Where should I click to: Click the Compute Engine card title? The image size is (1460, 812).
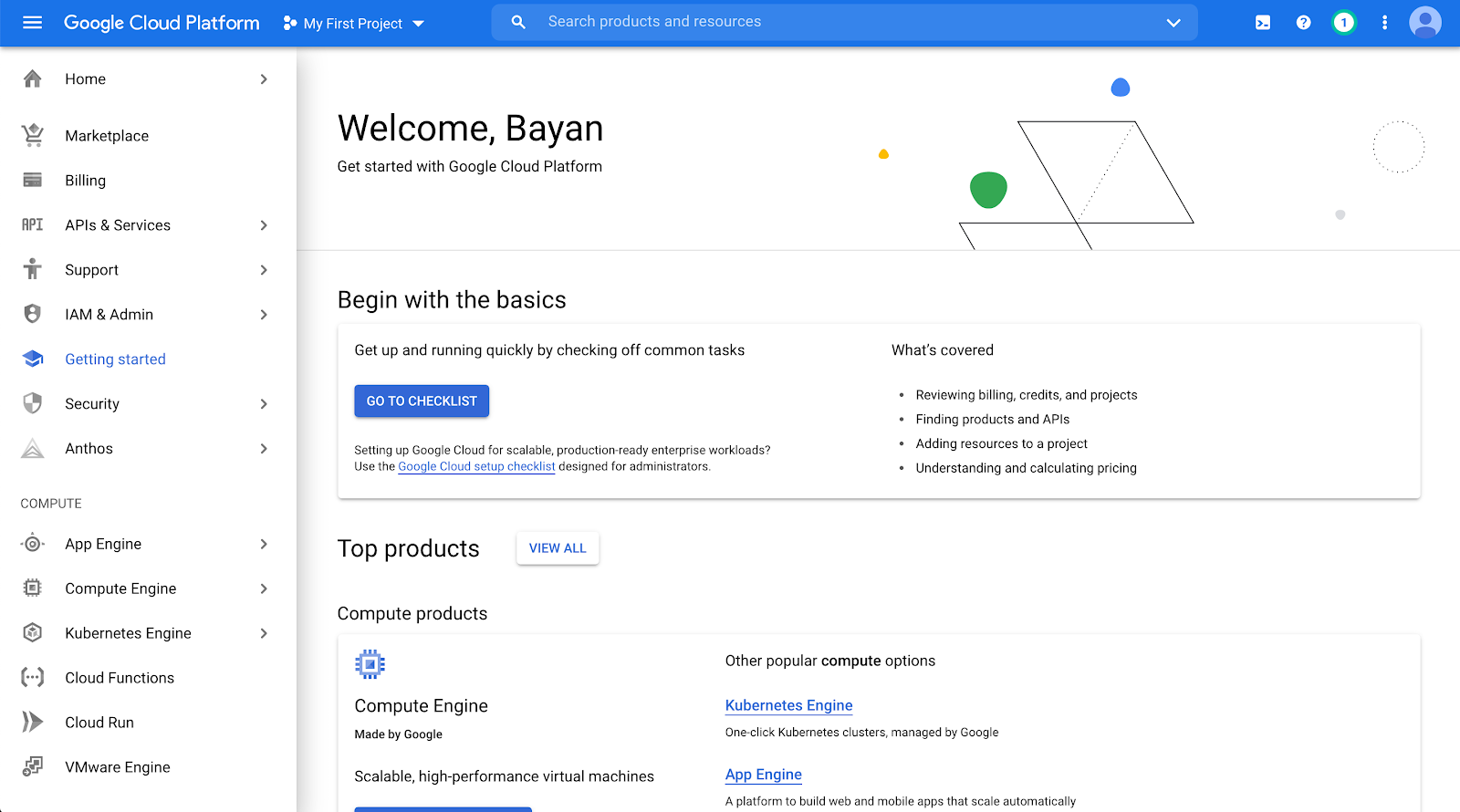coord(421,706)
